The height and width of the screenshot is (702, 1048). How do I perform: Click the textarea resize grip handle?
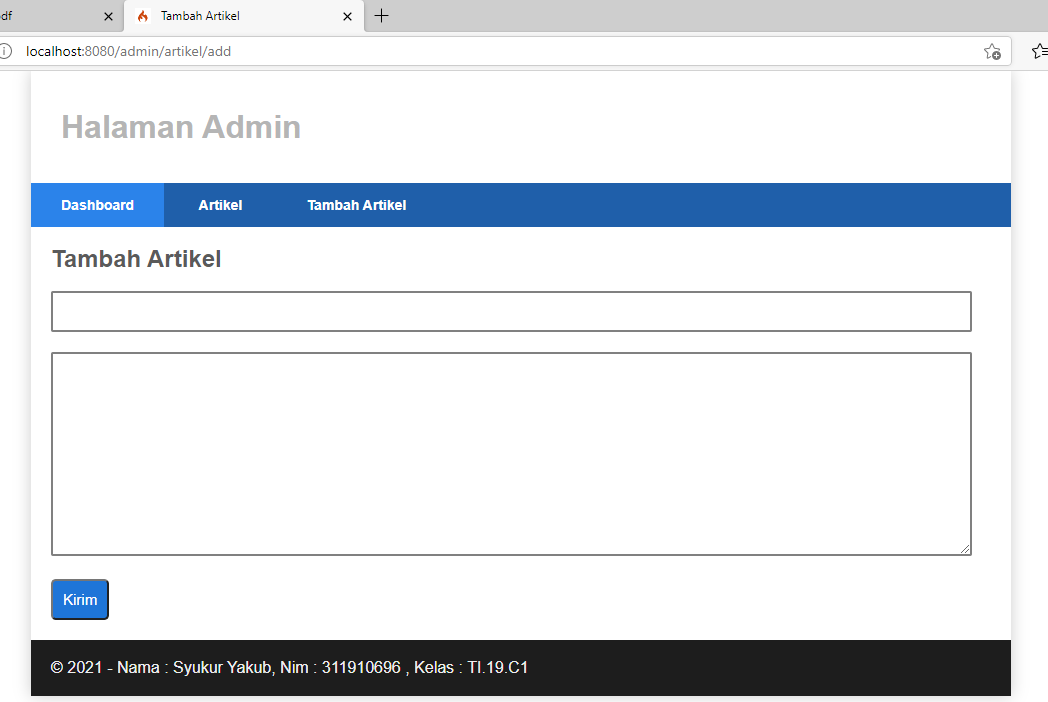(966, 549)
